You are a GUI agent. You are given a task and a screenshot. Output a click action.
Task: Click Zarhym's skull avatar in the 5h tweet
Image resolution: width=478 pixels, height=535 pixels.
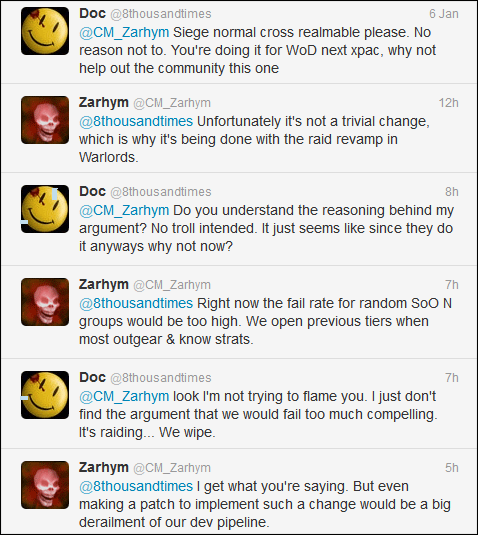[45, 485]
